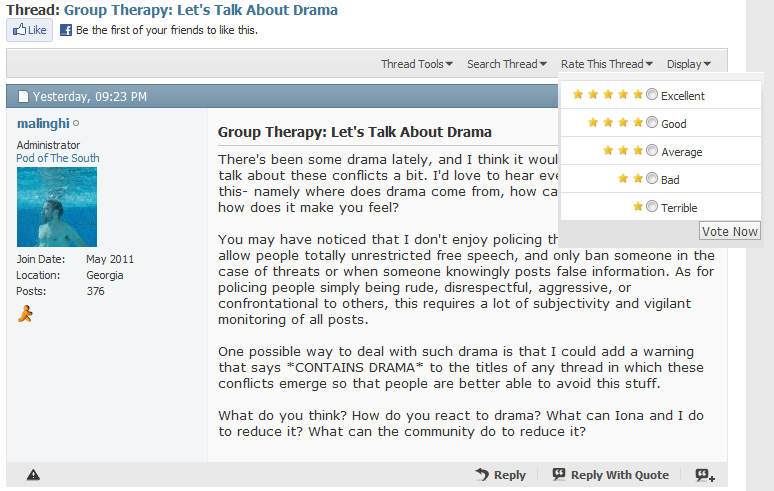Open the Thread Tools dropdown

pos(416,64)
